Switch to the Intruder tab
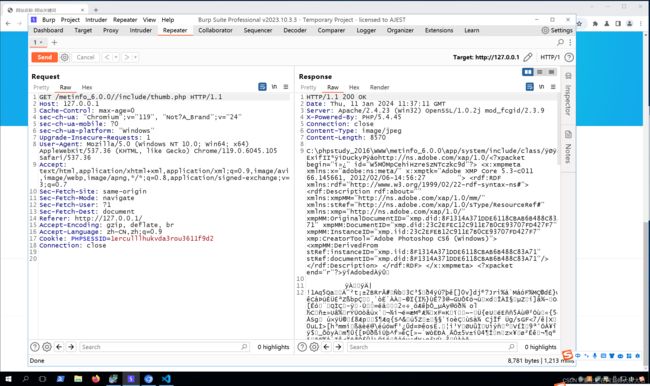Screen dimensions: 650x386 [141, 30]
